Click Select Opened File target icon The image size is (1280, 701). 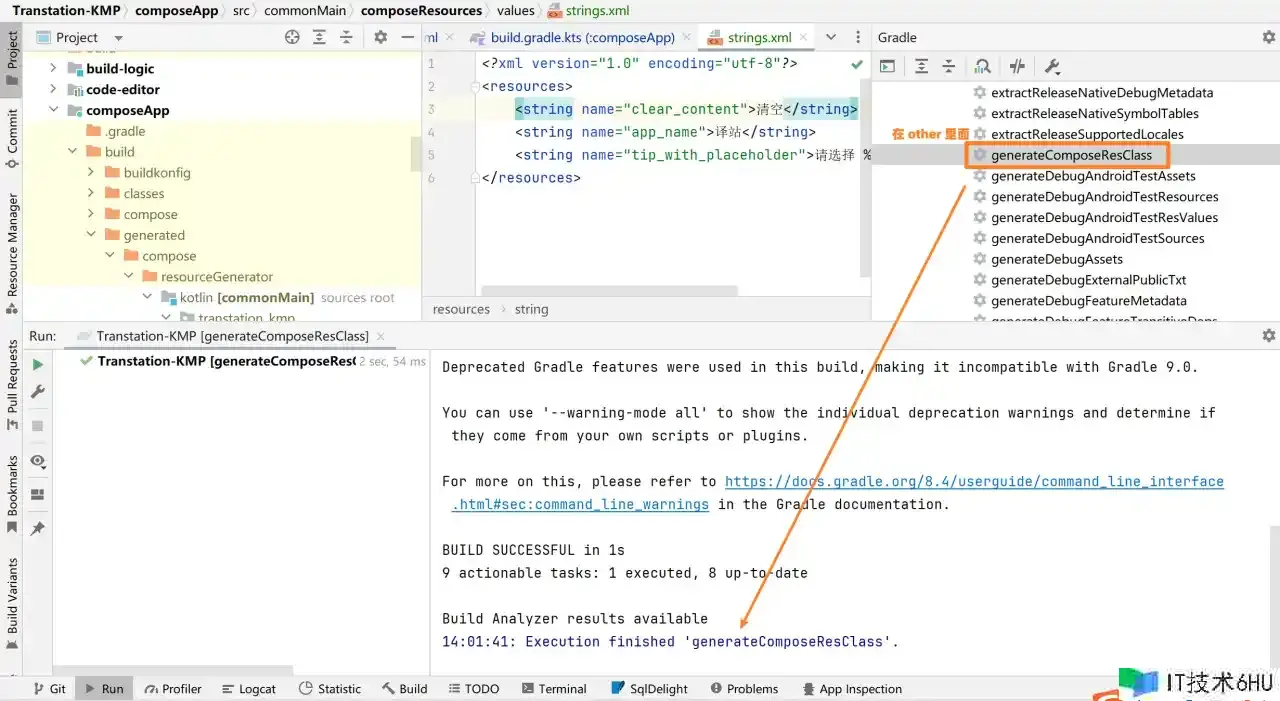(292, 37)
